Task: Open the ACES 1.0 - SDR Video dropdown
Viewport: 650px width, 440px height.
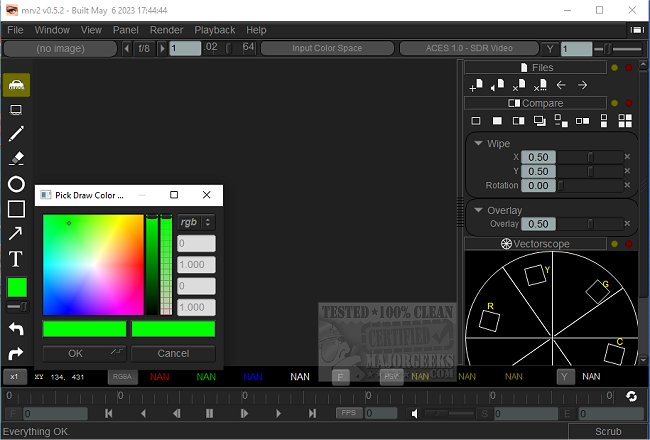Action: click(x=469, y=48)
